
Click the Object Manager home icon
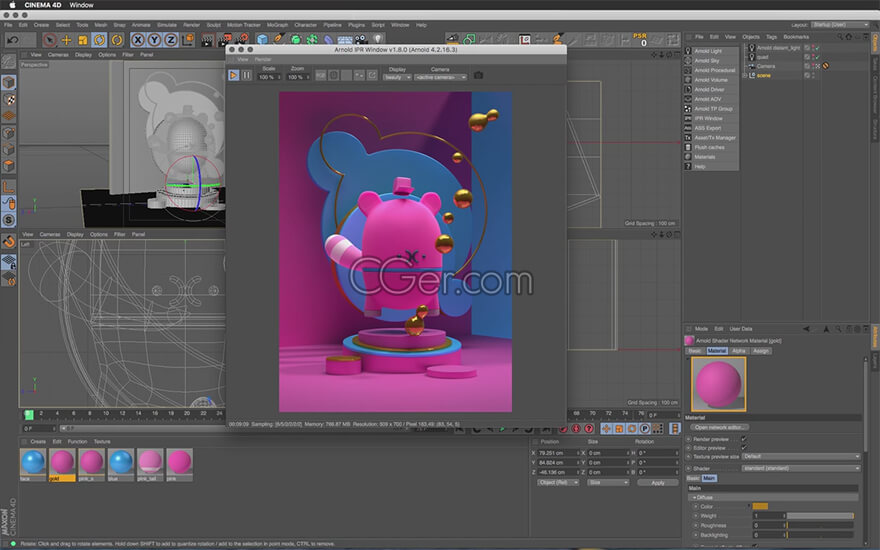click(x=849, y=37)
